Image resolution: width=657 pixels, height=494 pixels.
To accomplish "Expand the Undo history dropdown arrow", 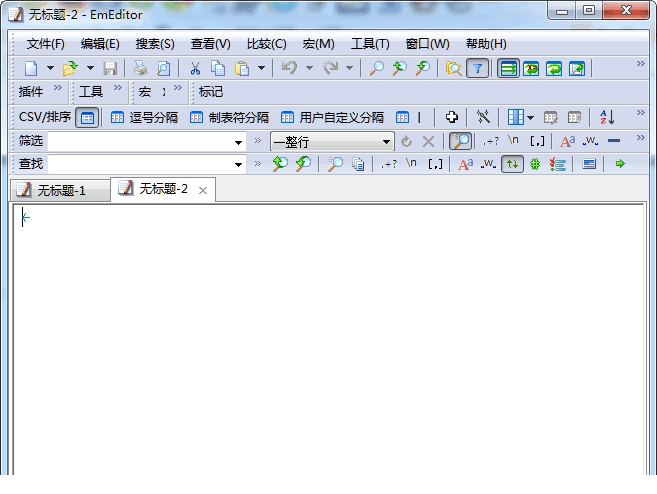I will click(x=309, y=68).
